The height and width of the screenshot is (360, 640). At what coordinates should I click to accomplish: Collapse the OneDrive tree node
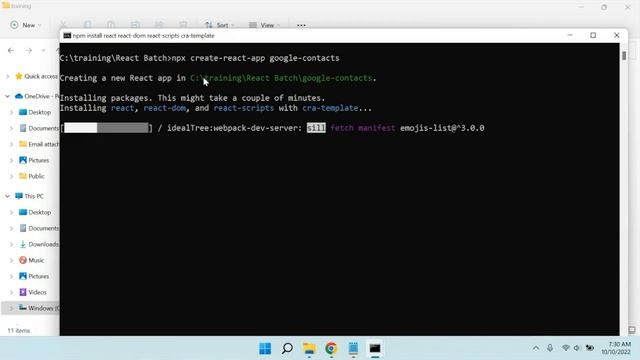tap(7, 96)
